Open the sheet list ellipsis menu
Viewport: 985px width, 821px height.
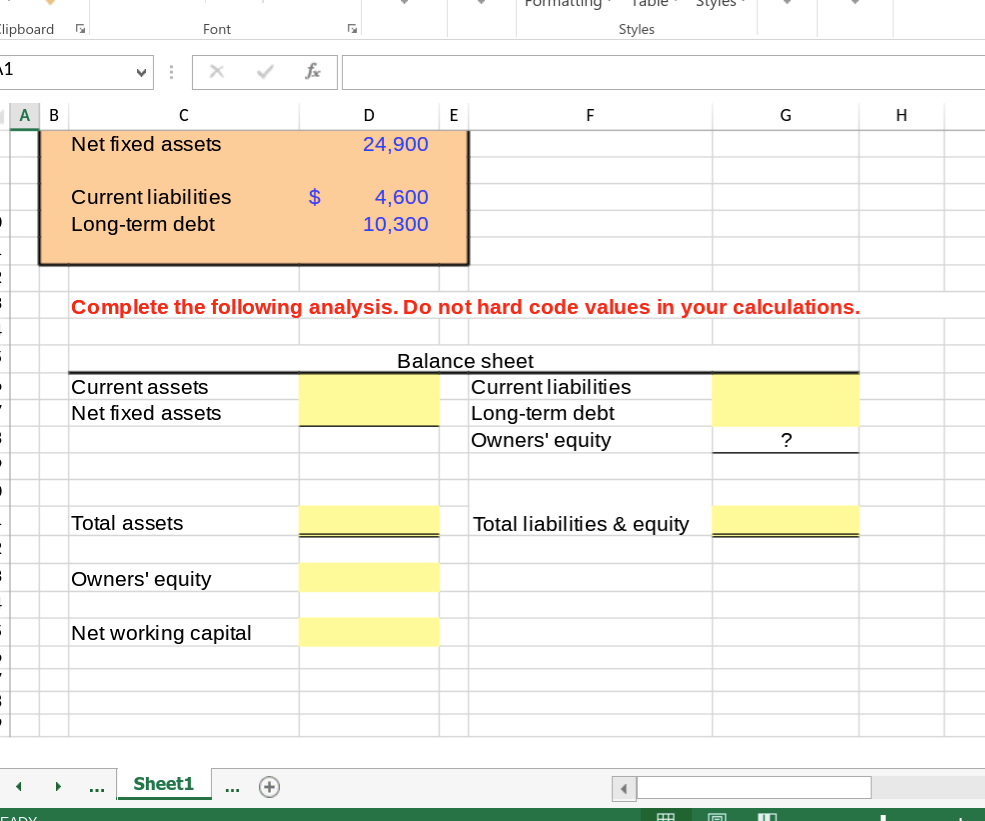(232, 787)
